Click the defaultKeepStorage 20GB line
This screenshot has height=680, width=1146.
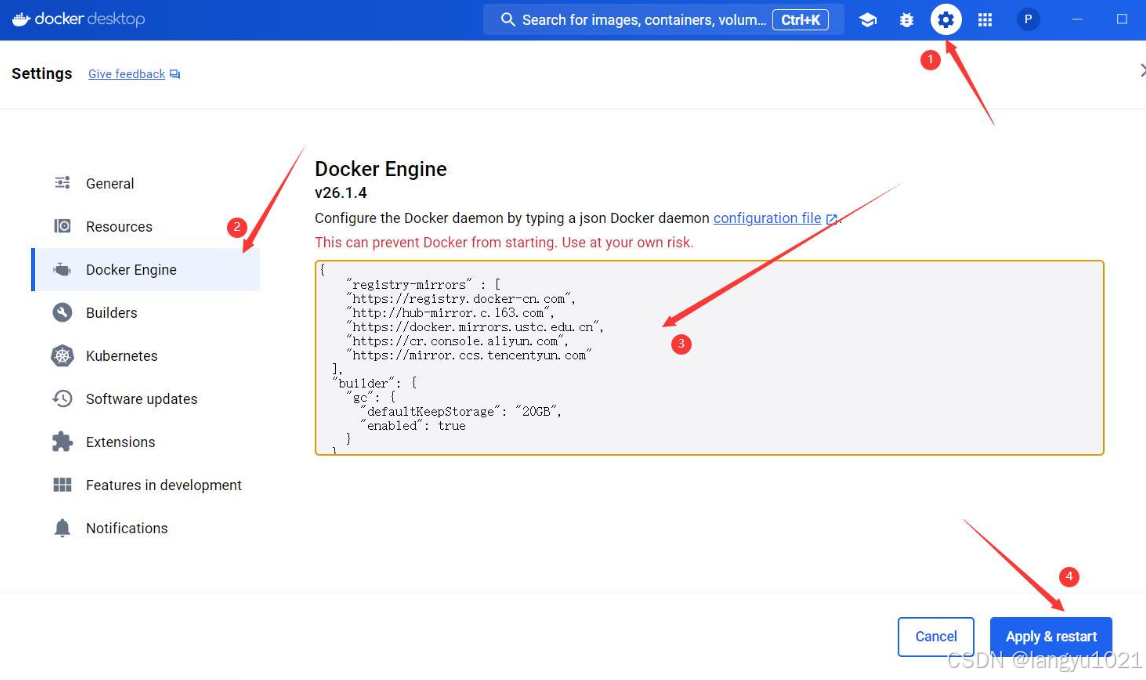460,412
